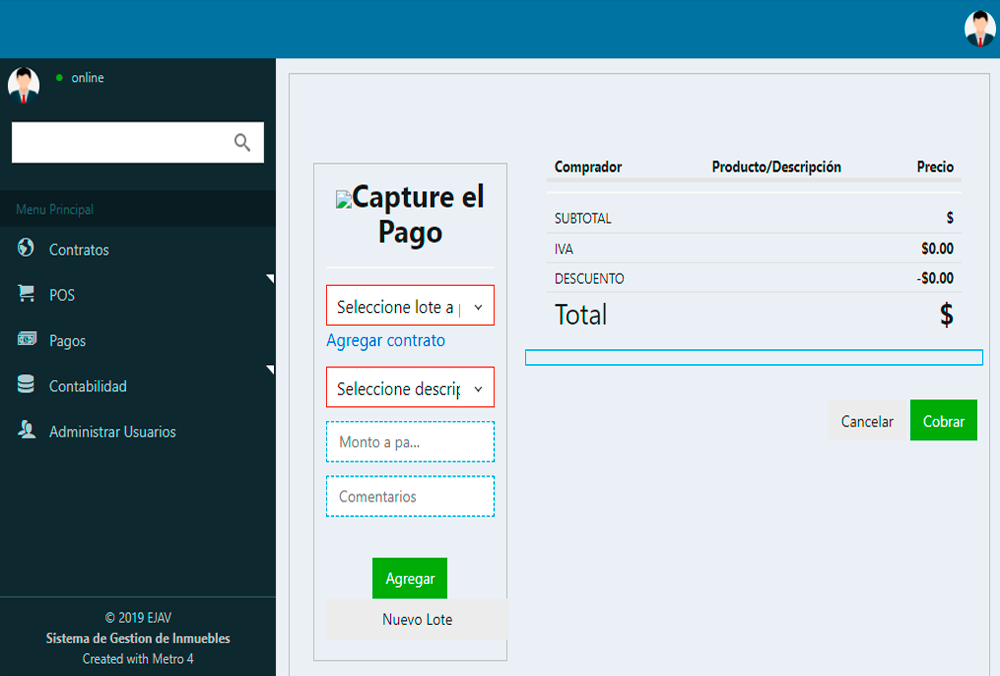The image size is (1000, 676).
Task: Open the Seleccione lote dropdown
Action: click(x=410, y=306)
